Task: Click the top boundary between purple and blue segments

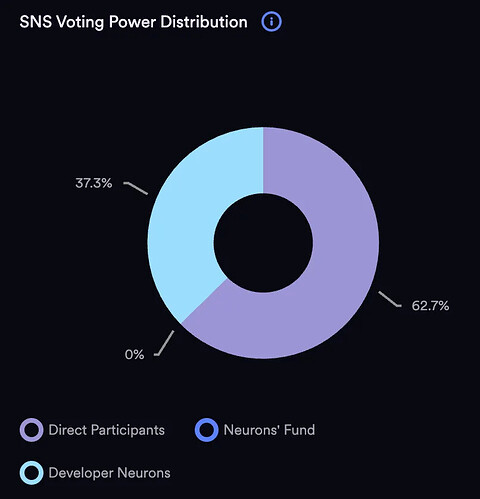Action: (263, 160)
